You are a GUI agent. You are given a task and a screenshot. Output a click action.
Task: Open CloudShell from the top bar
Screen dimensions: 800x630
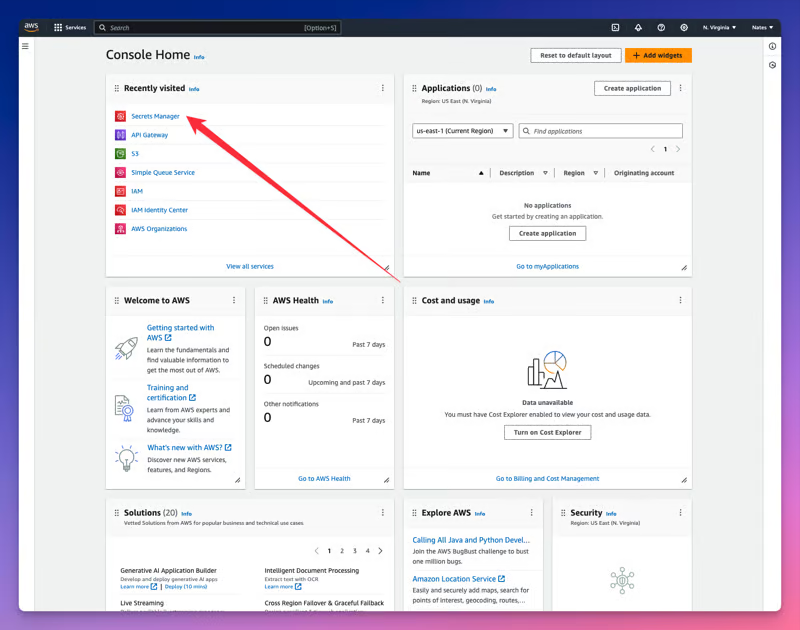(615, 28)
